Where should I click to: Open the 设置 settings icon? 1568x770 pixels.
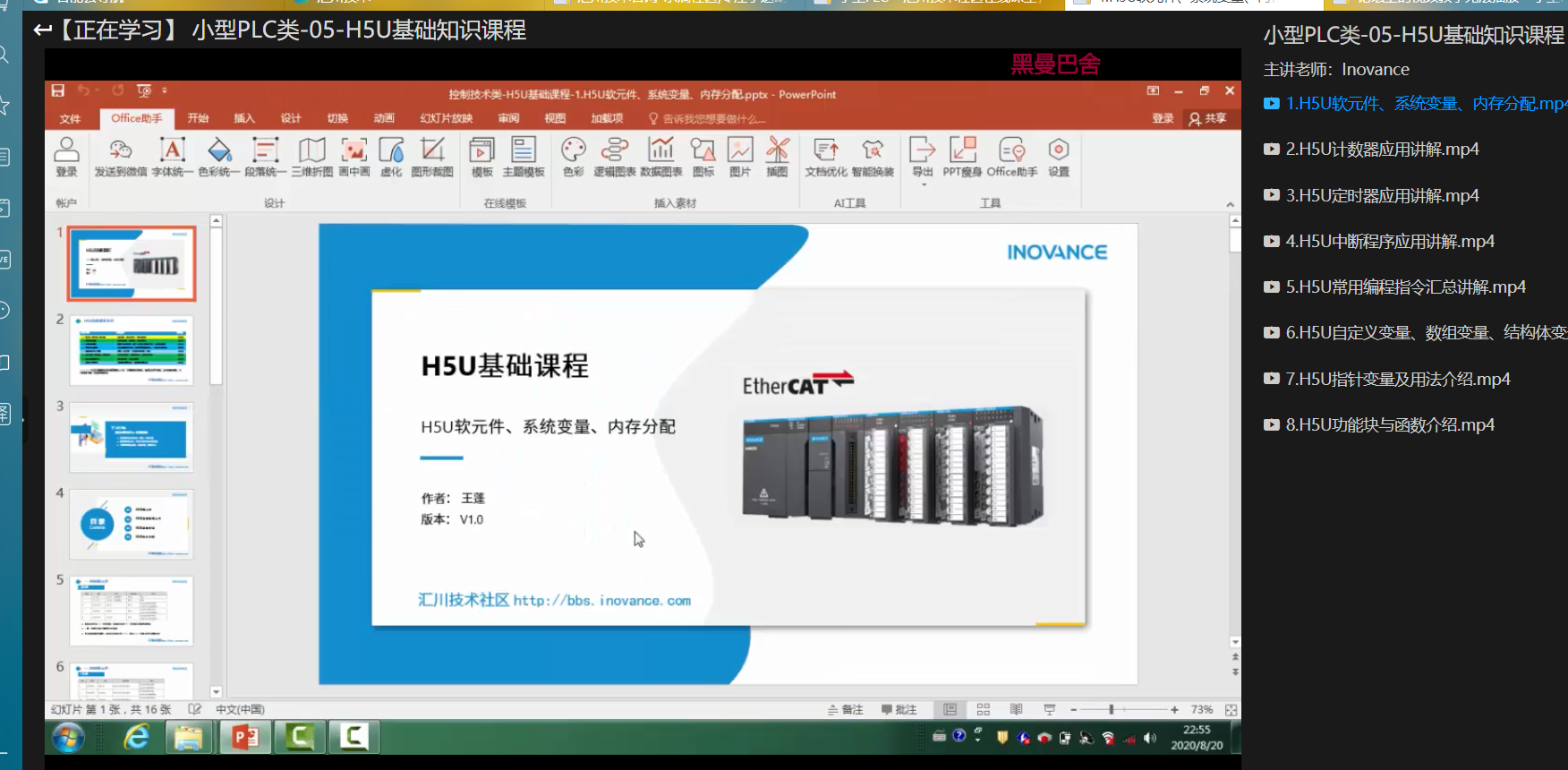coord(1059,157)
